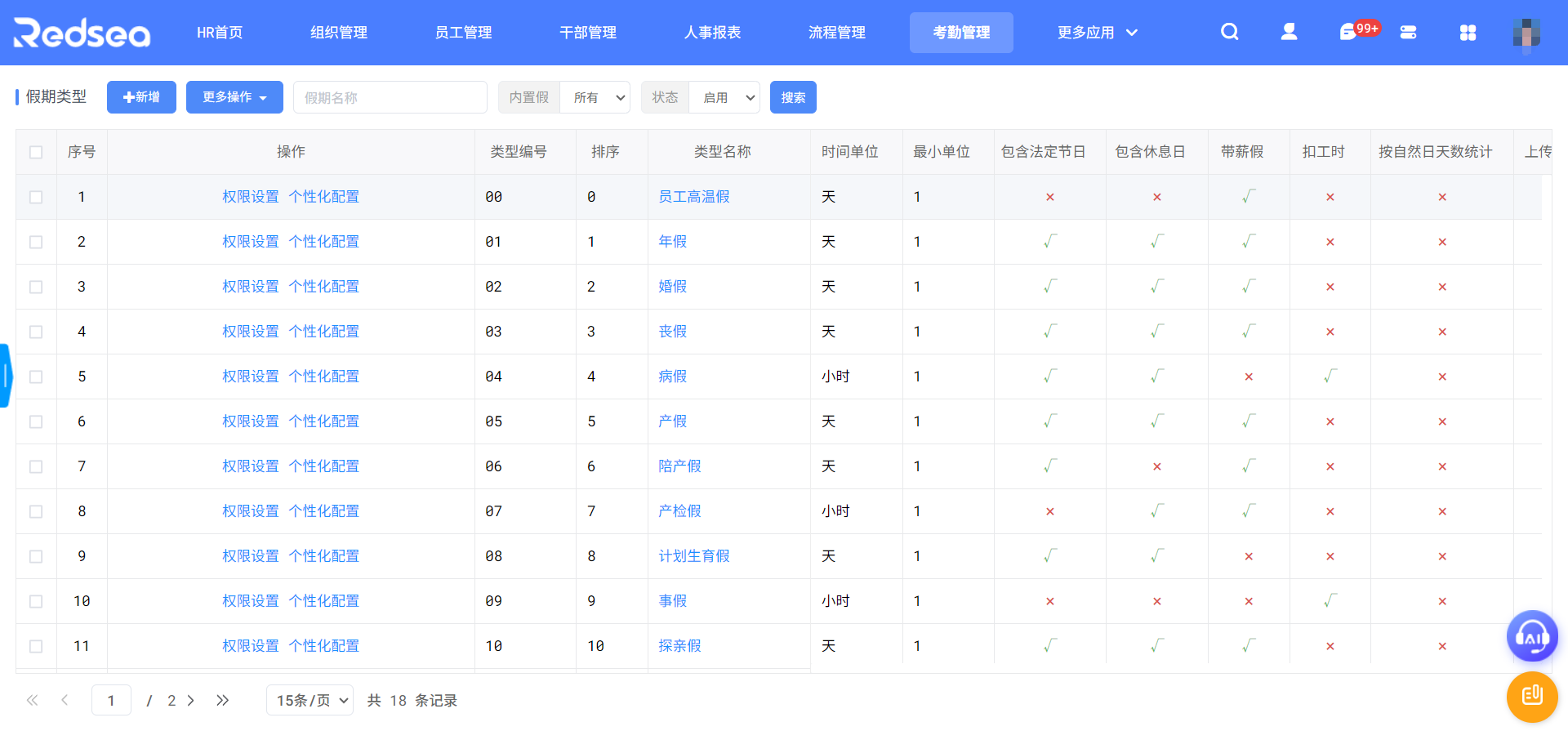The image size is (1568, 731).
Task: Click the Redsea logo
Action: [x=82, y=33]
